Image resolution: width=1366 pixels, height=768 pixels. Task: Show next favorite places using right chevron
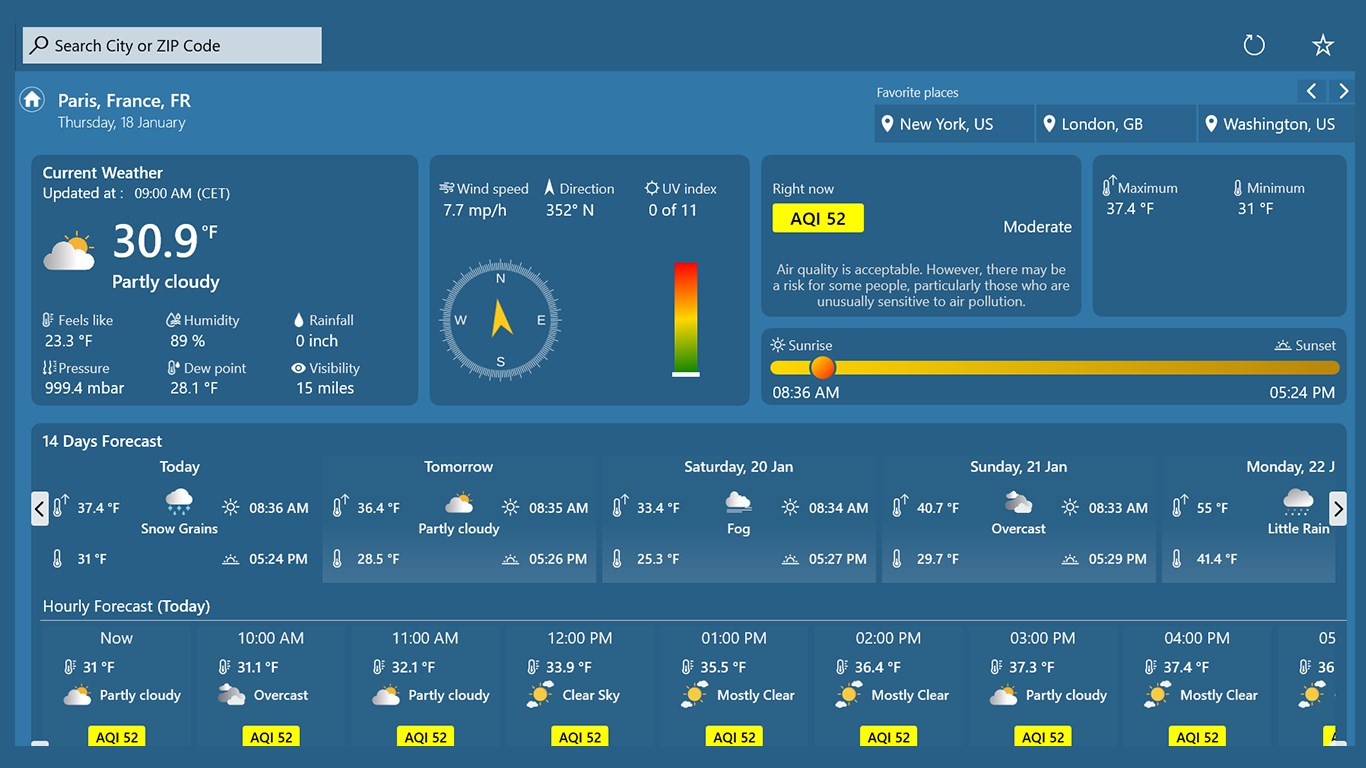(1343, 90)
